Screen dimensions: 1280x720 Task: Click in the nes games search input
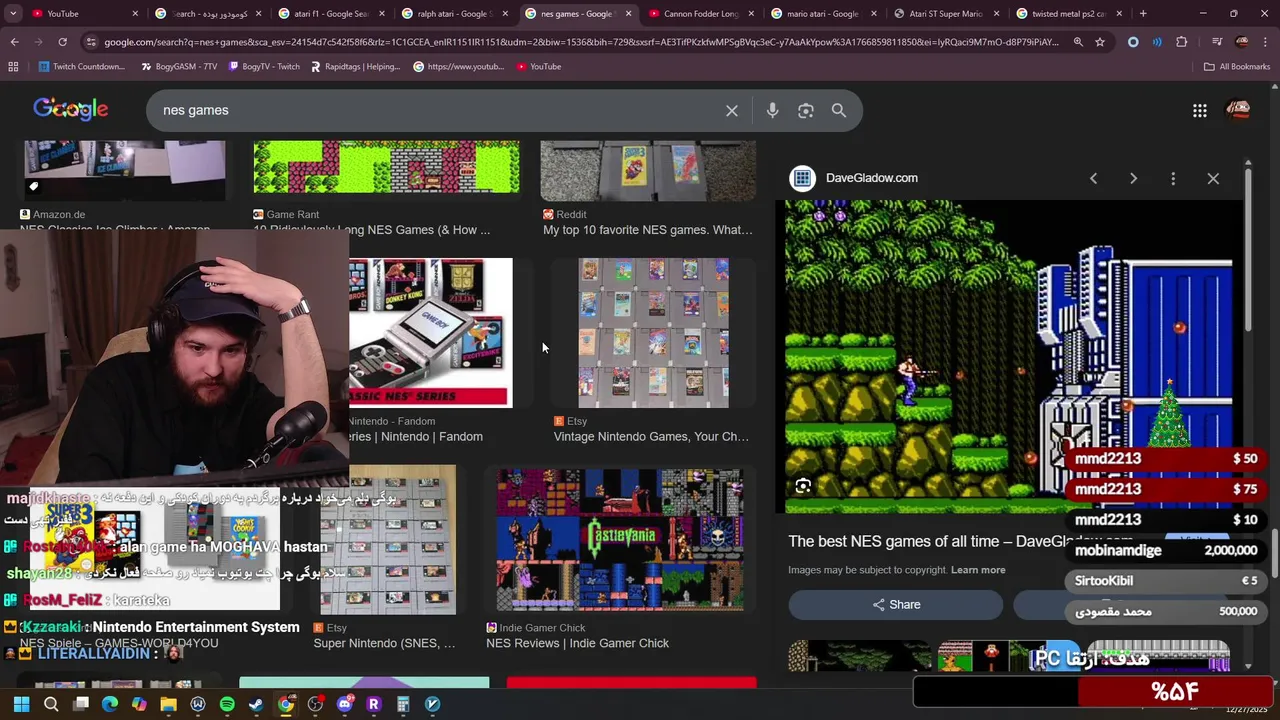coord(440,110)
